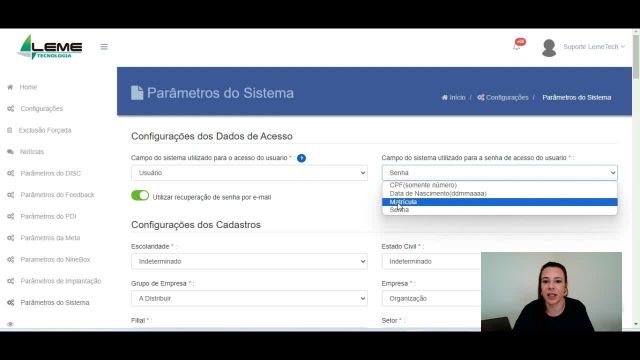
Task: Open the Estado Civil dropdown
Action: [x=431, y=262]
